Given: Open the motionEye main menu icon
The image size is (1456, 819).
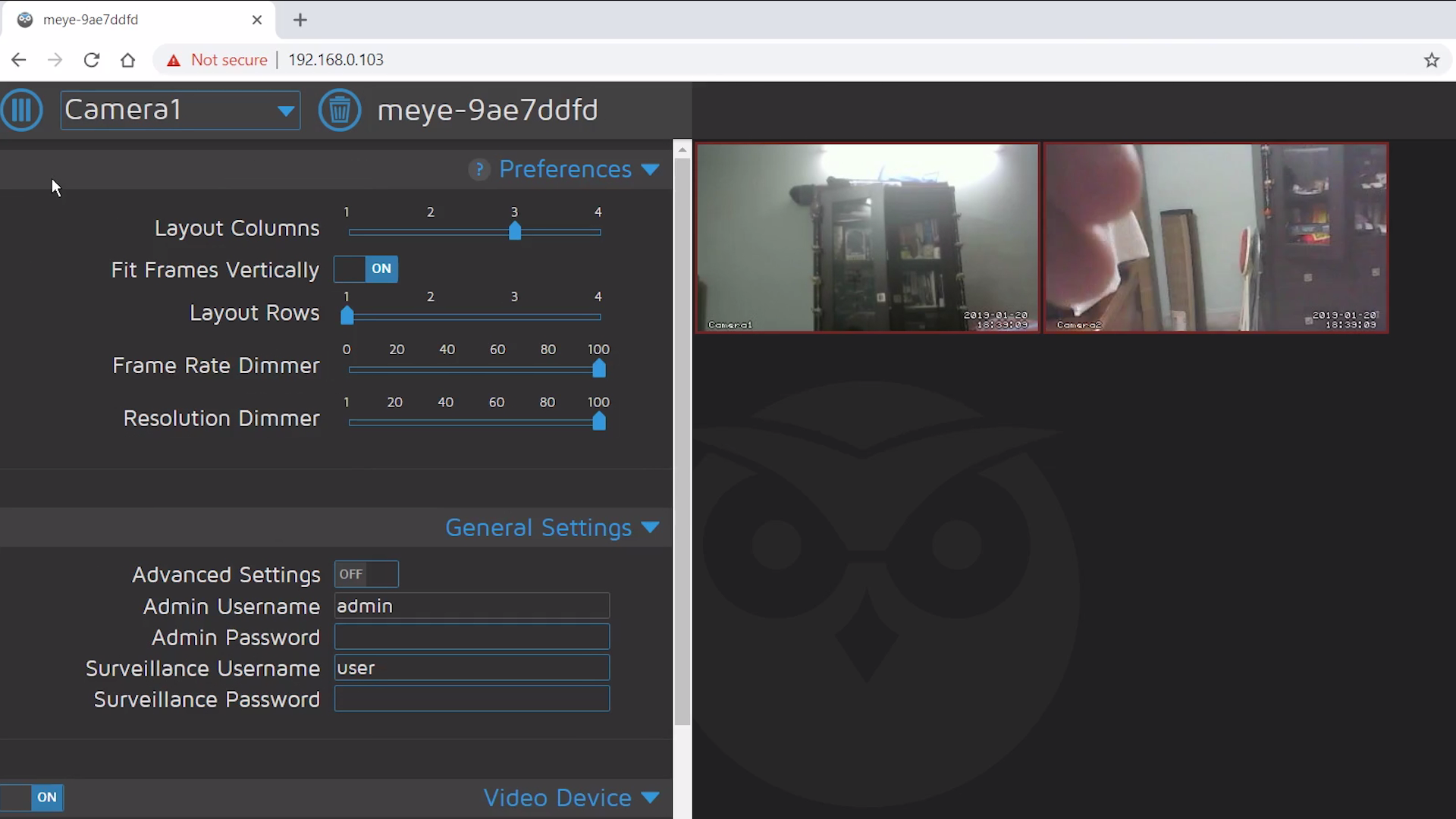Looking at the screenshot, I should pyautogui.click(x=22, y=110).
